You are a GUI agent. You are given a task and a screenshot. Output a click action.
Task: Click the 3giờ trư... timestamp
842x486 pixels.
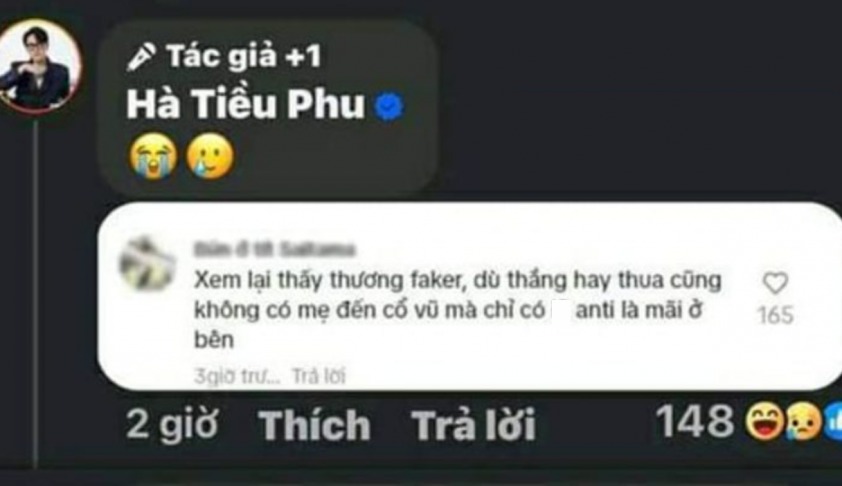point(237,376)
